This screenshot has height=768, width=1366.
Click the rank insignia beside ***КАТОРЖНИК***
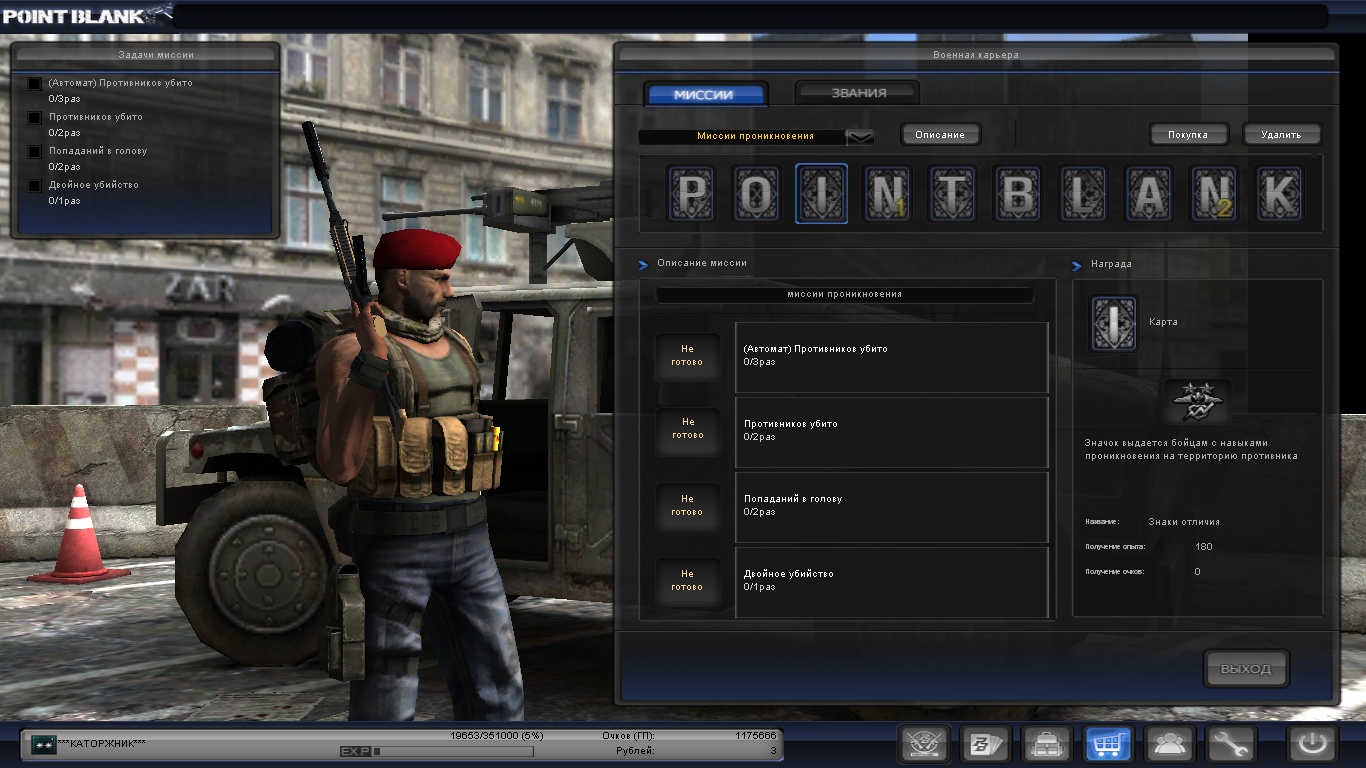[43, 744]
